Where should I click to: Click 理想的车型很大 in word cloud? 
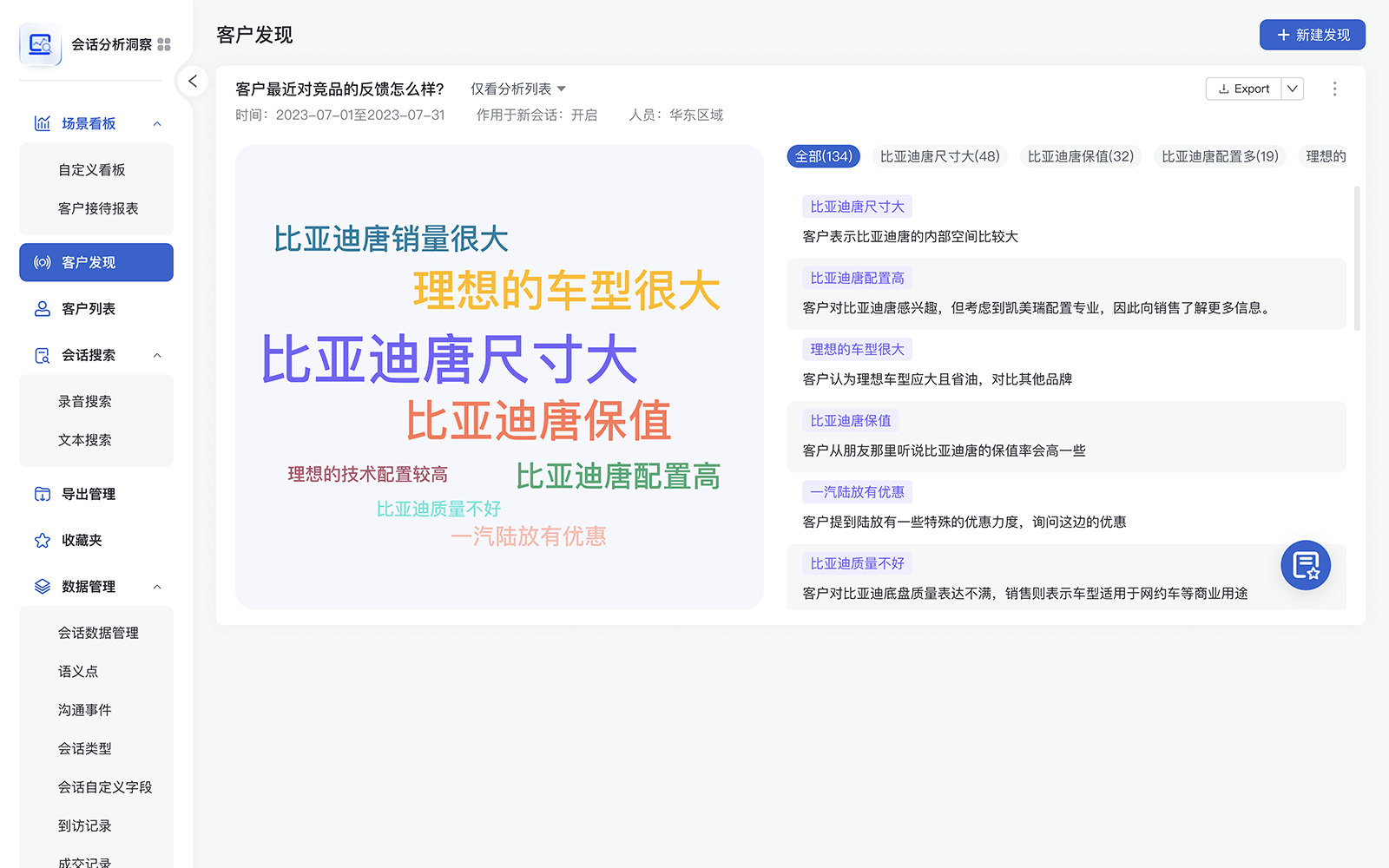(x=567, y=290)
